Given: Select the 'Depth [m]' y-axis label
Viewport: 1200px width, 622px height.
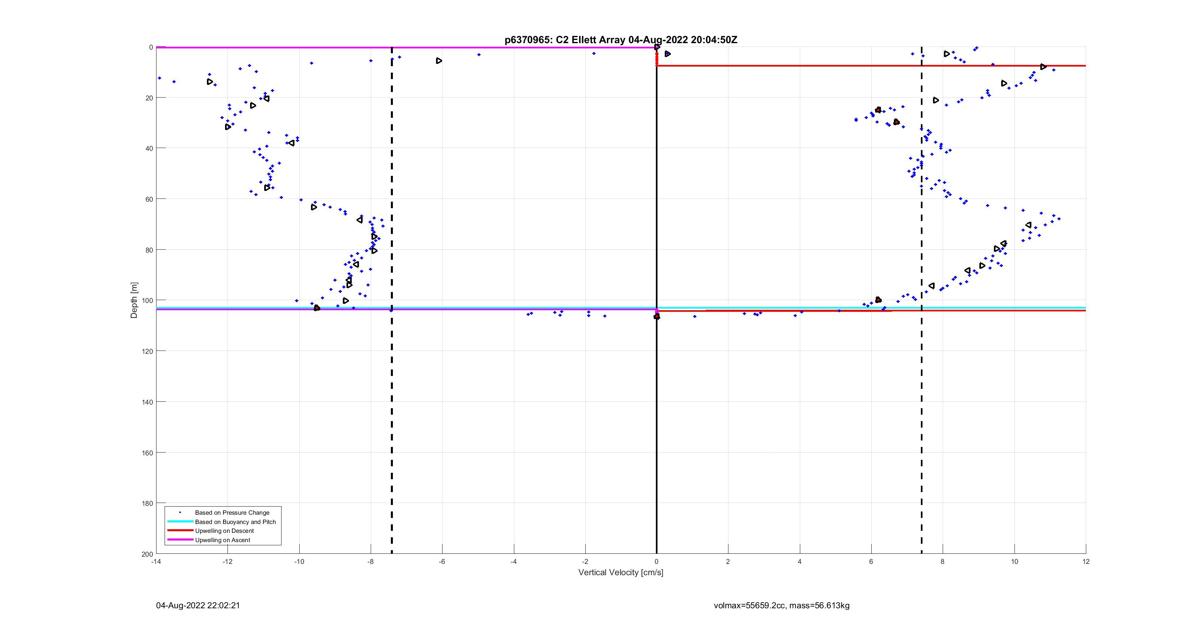Looking at the screenshot, I should tap(134, 300).
